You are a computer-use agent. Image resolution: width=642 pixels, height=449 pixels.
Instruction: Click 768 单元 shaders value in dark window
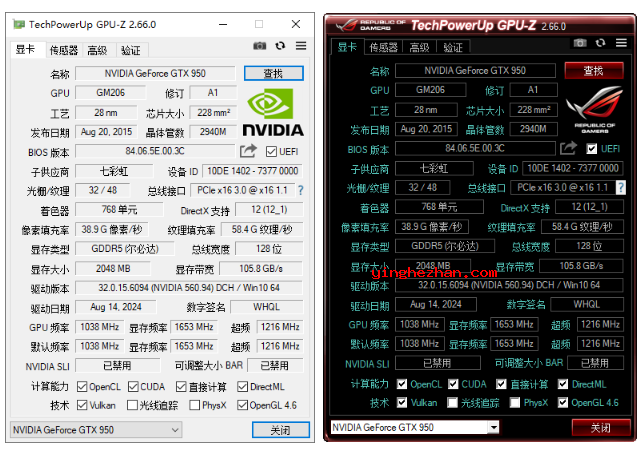coord(439,207)
